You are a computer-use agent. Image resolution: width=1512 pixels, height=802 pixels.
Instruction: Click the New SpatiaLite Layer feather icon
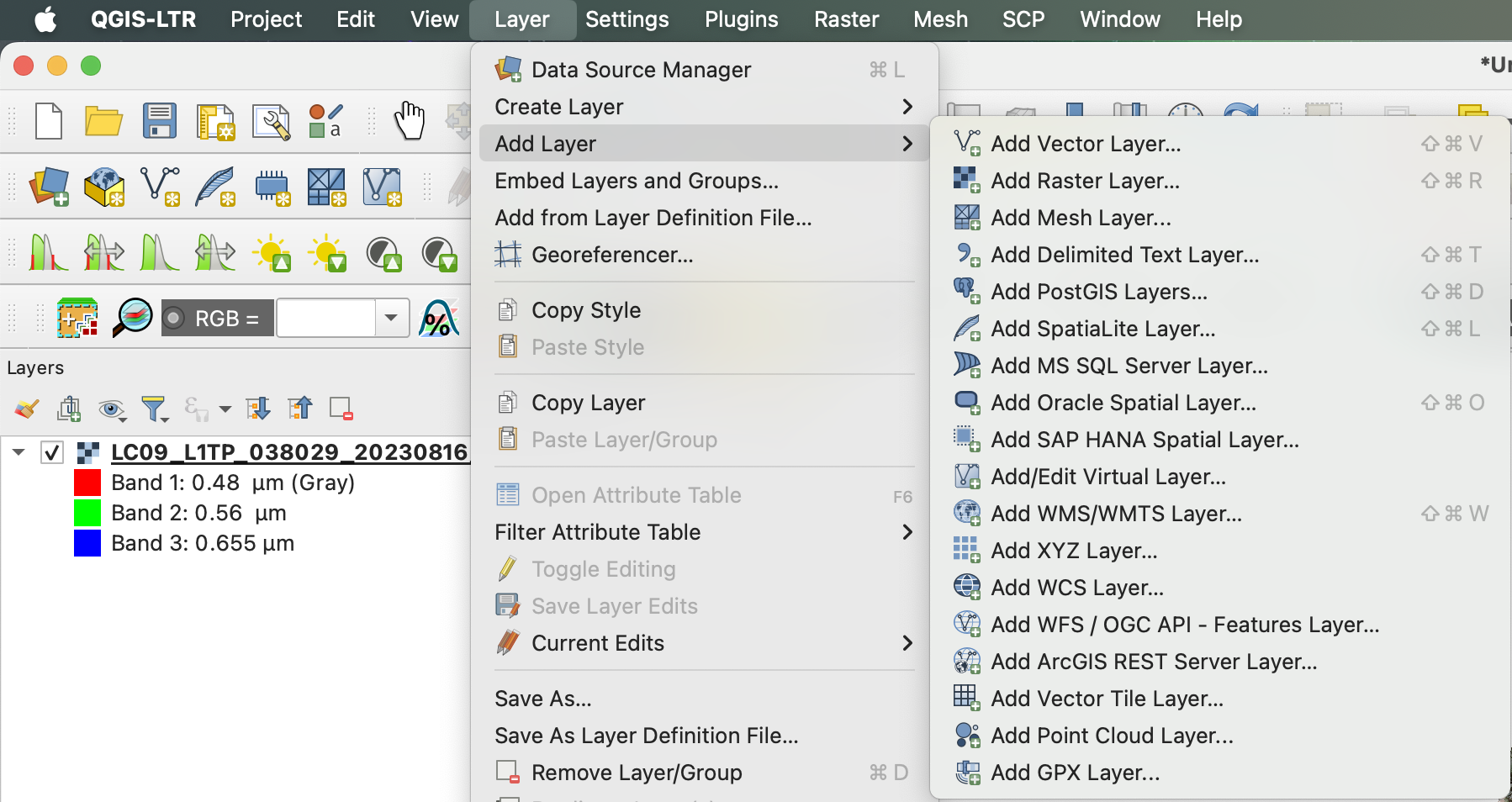point(215,187)
